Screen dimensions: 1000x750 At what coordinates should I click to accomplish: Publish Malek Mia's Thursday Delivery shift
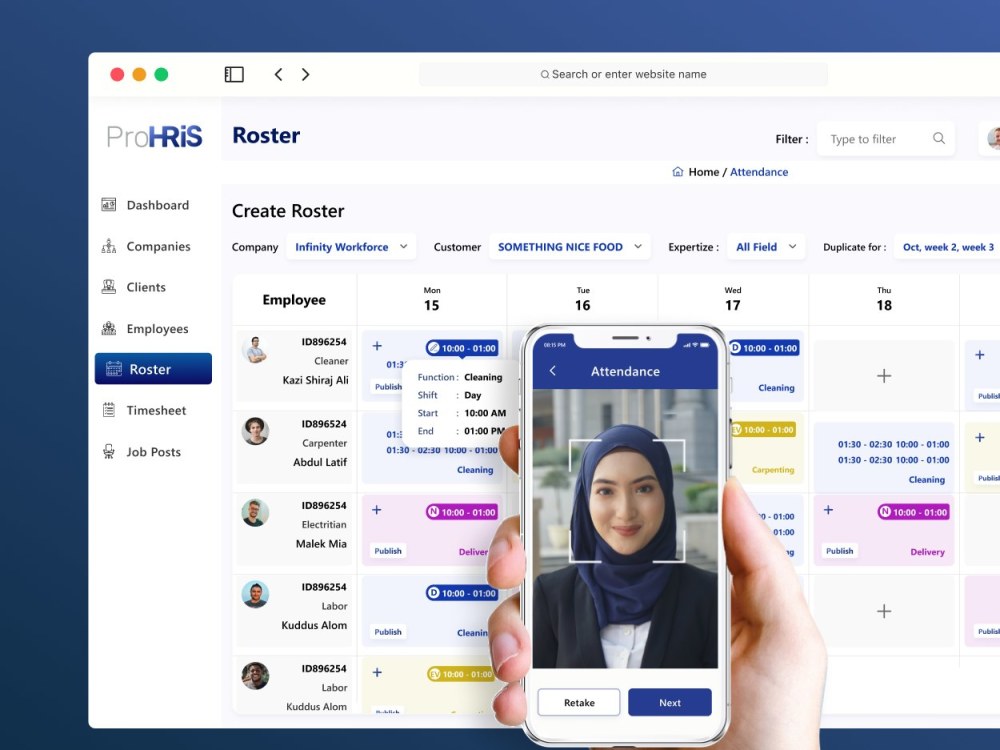tap(839, 550)
